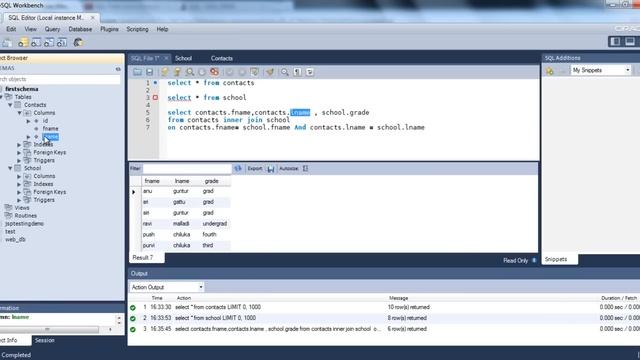This screenshot has width=640, height=360.
Task: Expand the id column node
Action: (28, 121)
